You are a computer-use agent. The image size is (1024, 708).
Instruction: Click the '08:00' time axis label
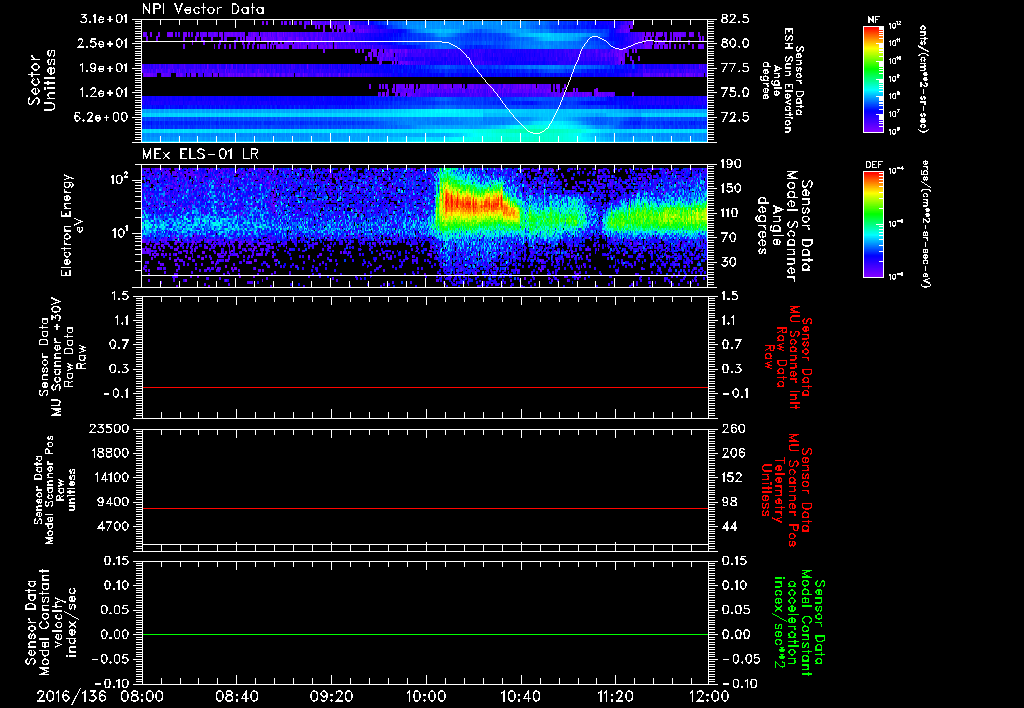tap(142, 696)
